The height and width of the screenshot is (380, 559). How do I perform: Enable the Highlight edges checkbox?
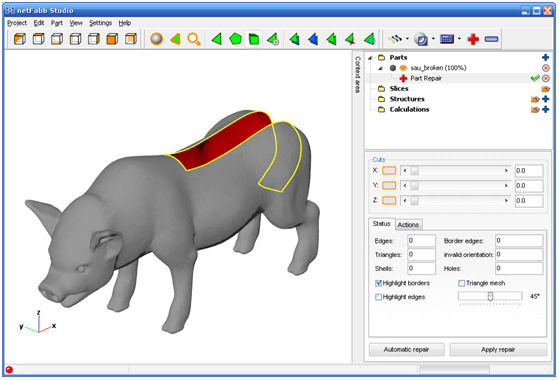[379, 297]
